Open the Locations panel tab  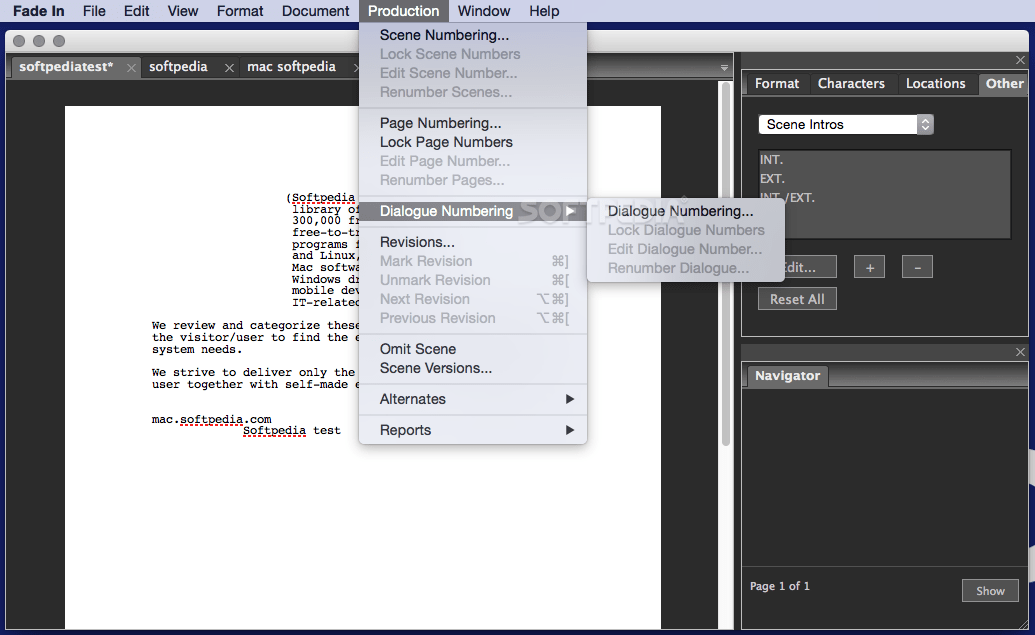(935, 84)
